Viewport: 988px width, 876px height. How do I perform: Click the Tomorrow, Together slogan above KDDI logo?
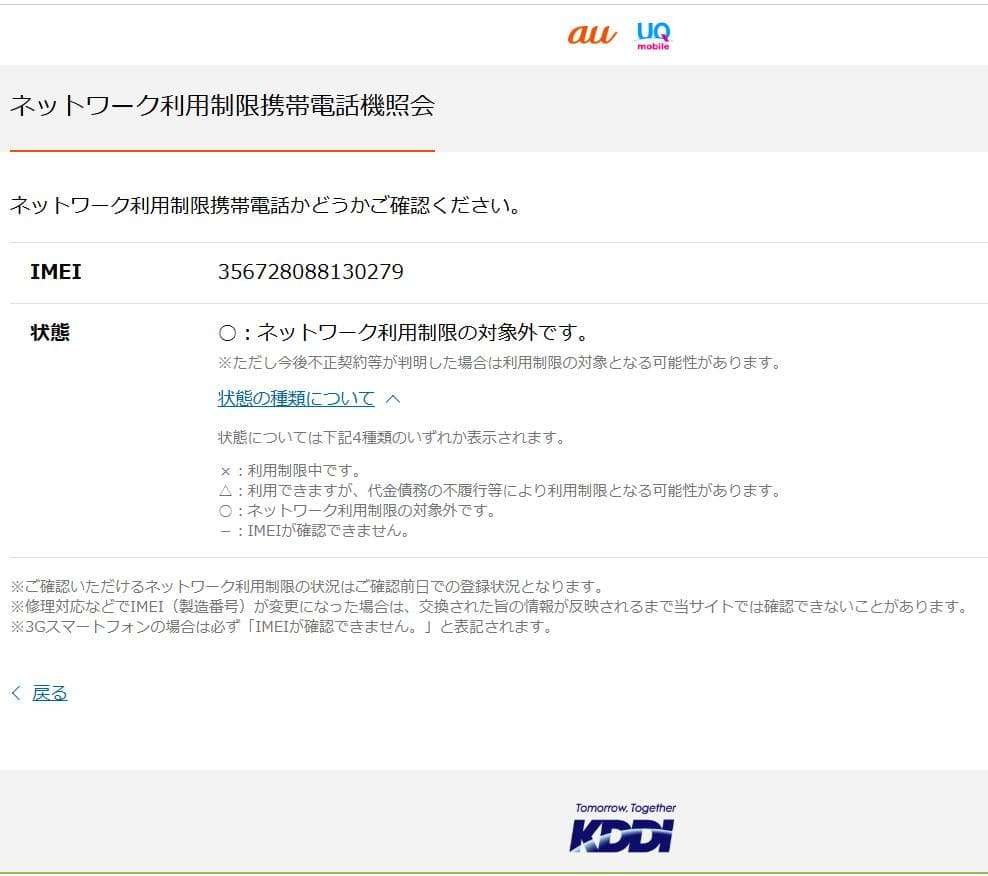(x=626, y=805)
